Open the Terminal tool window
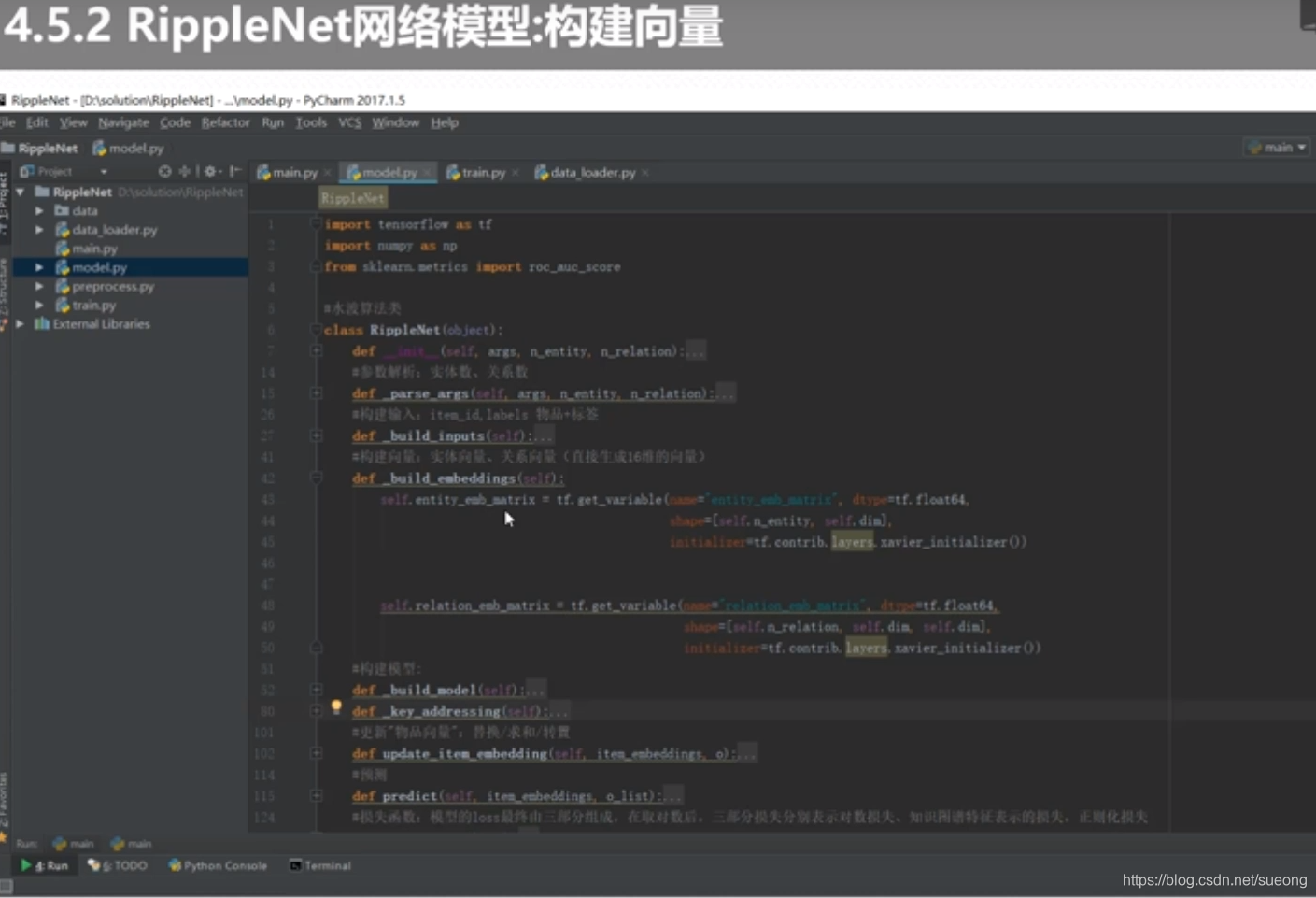Image resolution: width=1316 pixels, height=898 pixels. [x=320, y=865]
